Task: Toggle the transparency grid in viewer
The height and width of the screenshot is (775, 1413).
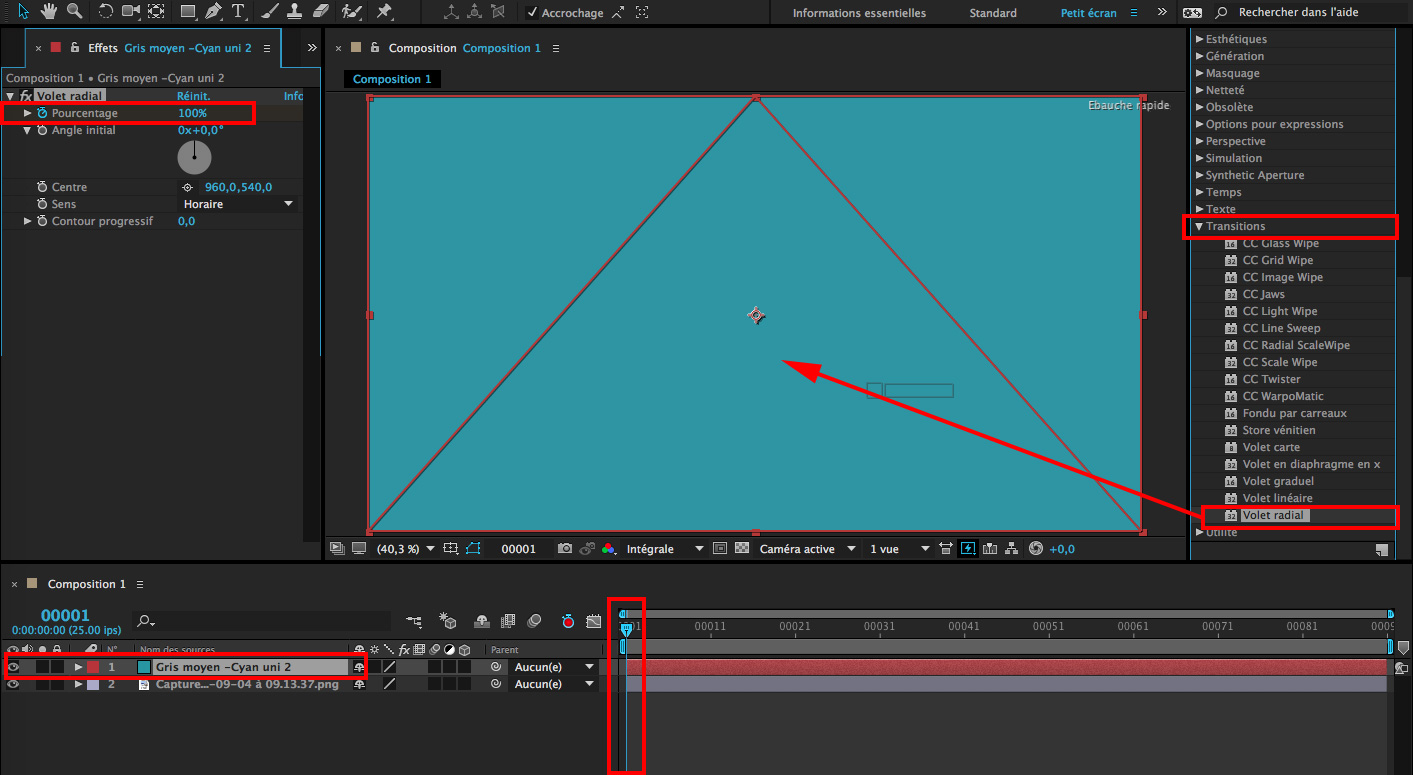Action: point(742,549)
